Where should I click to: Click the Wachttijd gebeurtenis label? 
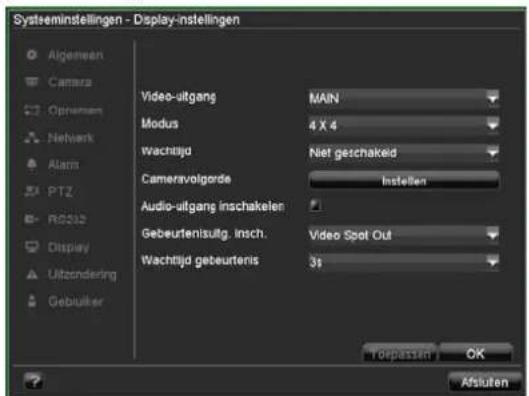(x=200, y=261)
